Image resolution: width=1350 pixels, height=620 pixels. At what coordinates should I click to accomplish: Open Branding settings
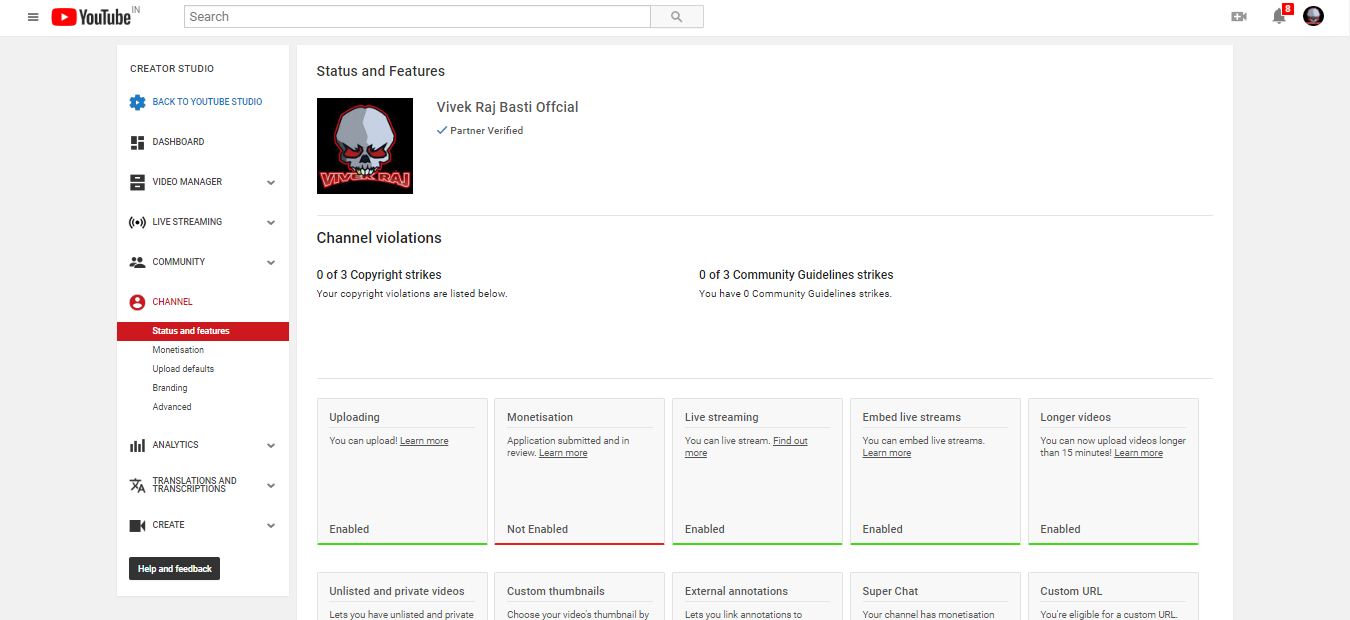pyautogui.click(x=170, y=388)
